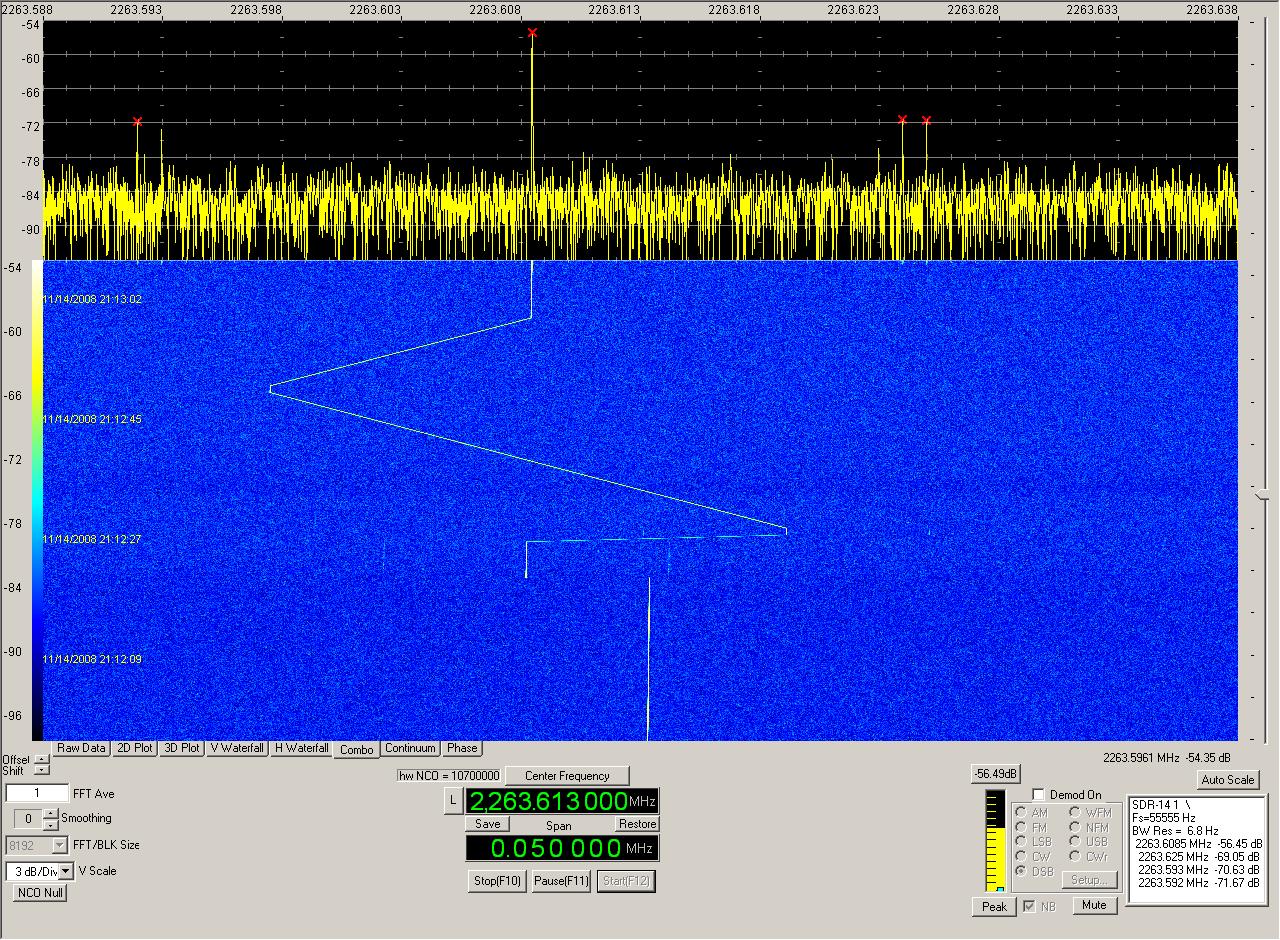The image size is (1280, 940).
Task: Click the -56.49dB level readout button
Action: (995, 774)
